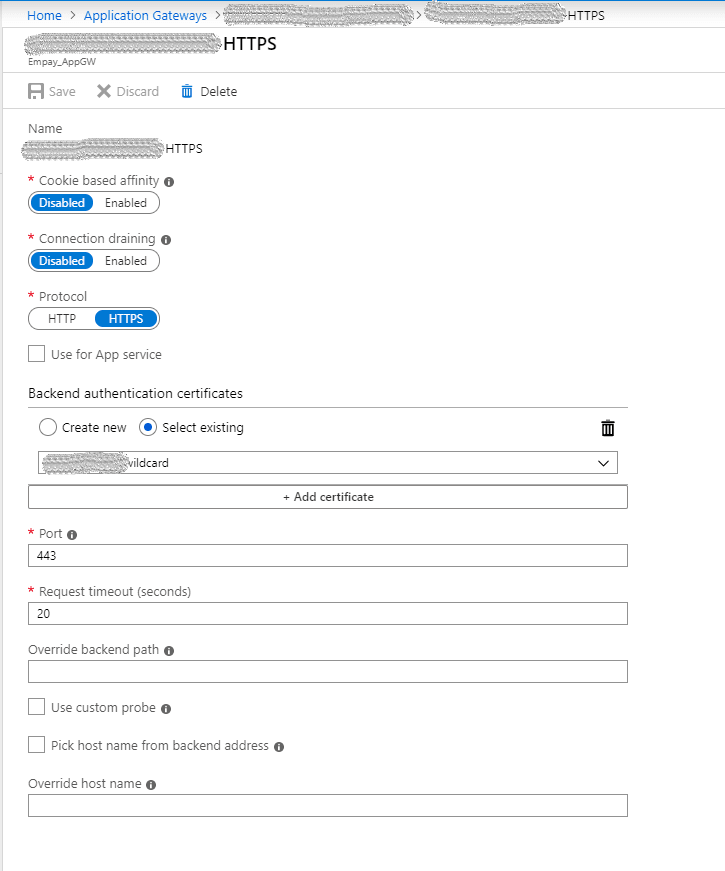Image resolution: width=725 pixels, height=871 pixels.
Task: Go to Home from the breadcrumb
Action: point(44,15)
